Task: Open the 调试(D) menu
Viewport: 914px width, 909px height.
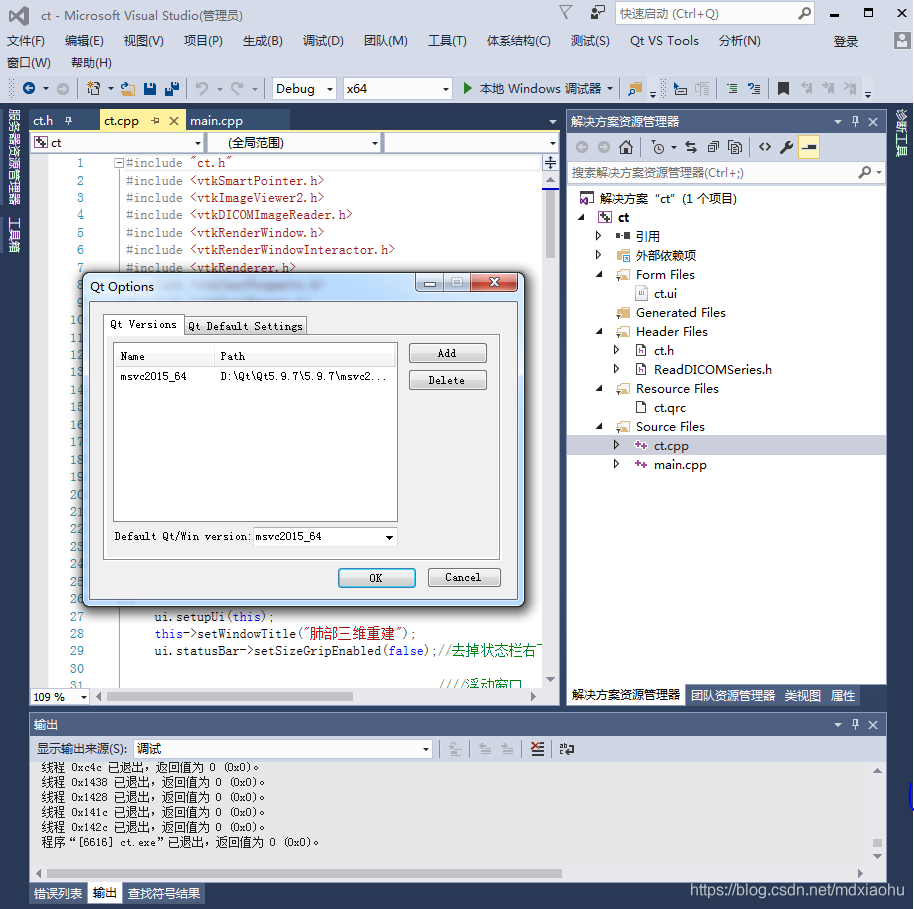Action: click(x=323, y=41)
